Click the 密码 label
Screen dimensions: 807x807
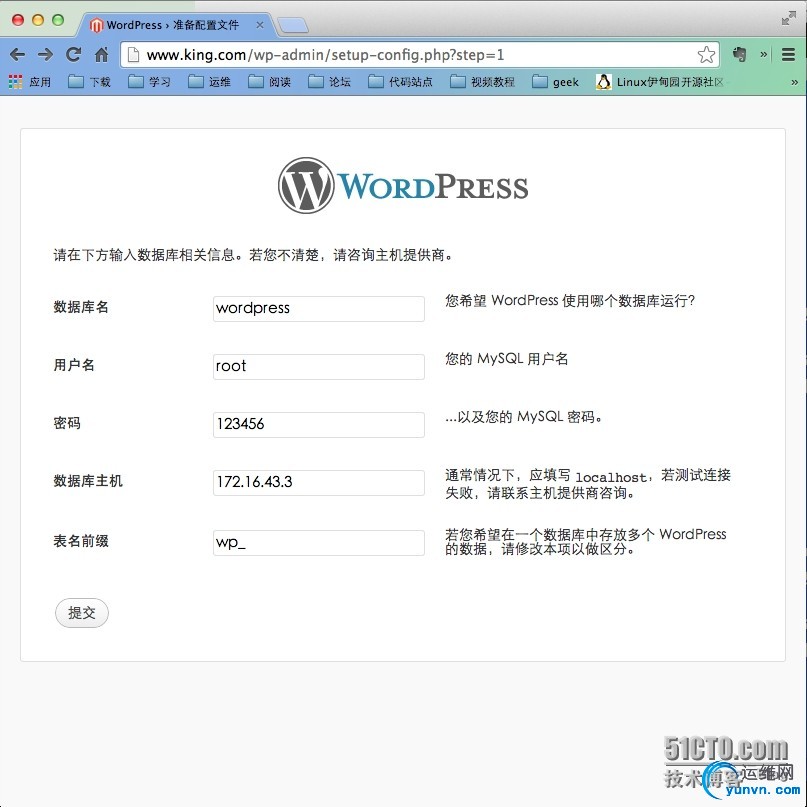[x=67, y=423]
